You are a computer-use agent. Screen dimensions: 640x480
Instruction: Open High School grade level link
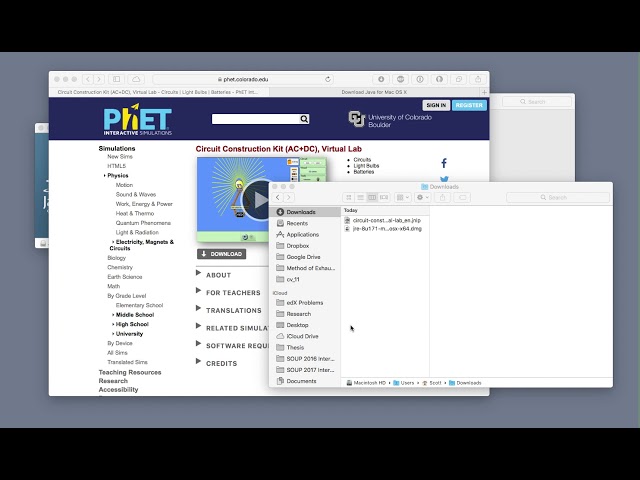(x=132, y=324)
